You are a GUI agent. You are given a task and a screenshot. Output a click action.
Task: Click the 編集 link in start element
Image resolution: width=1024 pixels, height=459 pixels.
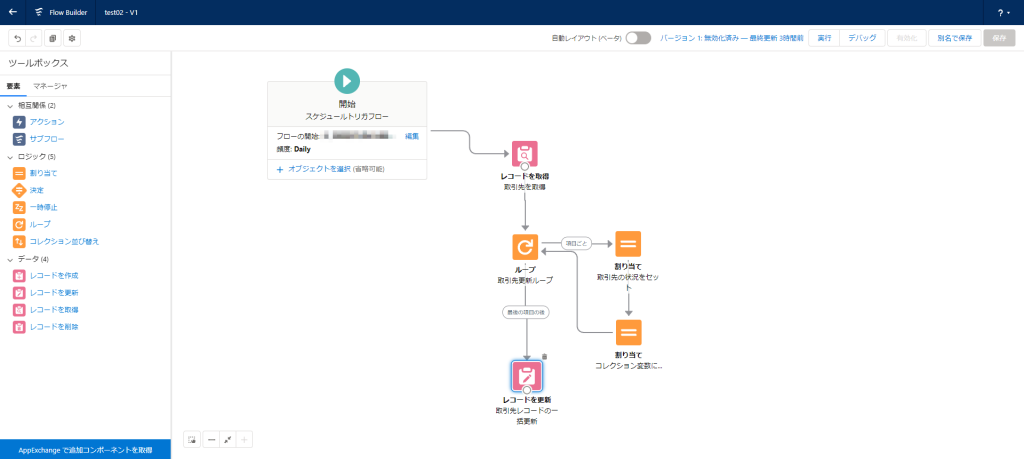[x=411, y=136]
